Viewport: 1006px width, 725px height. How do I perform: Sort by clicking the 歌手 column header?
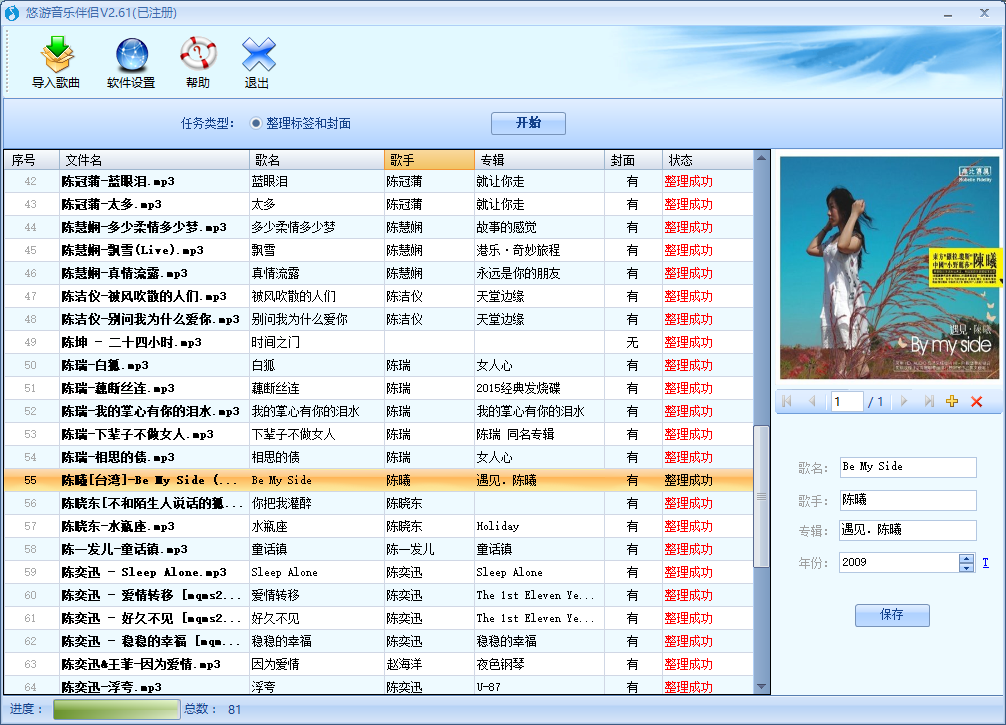pos(428,160)
